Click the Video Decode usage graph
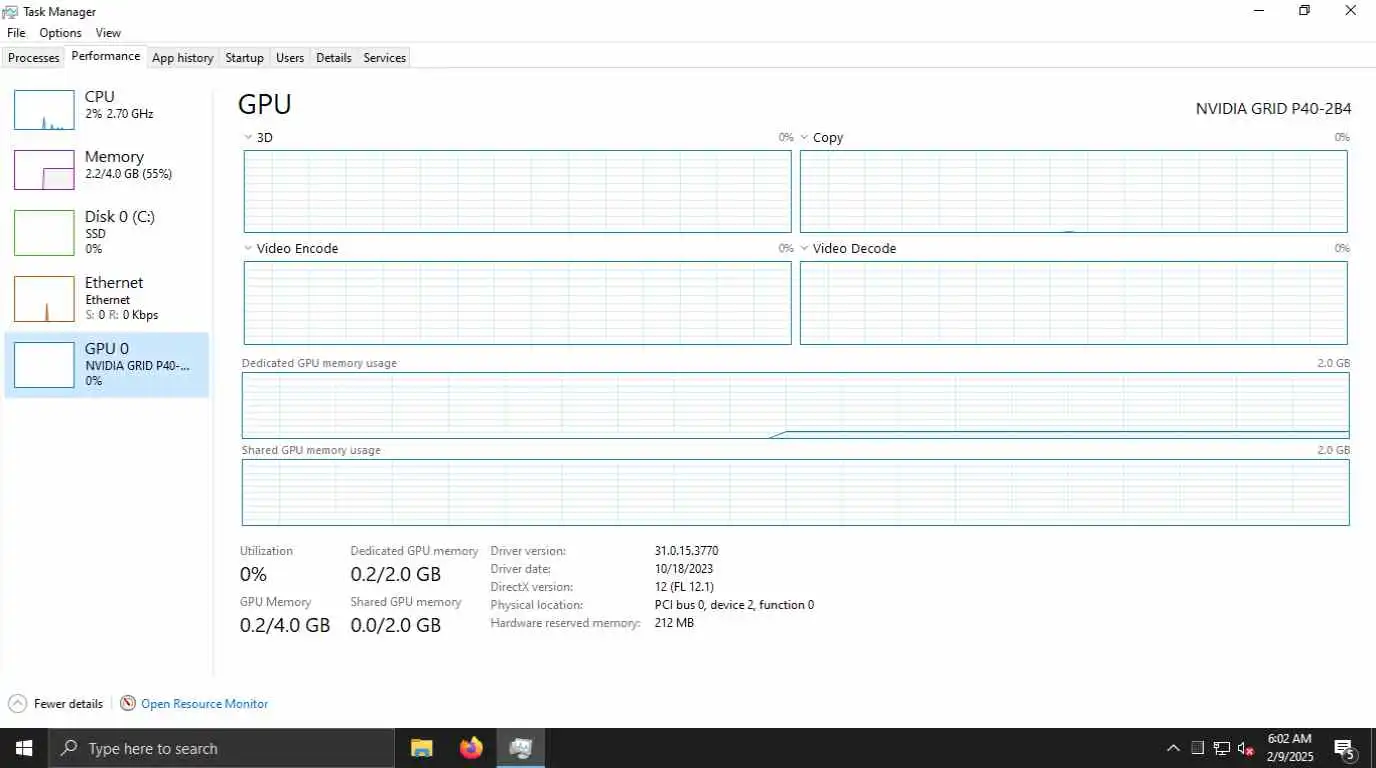1376x768 pixels. click(x=1074, y=303)
